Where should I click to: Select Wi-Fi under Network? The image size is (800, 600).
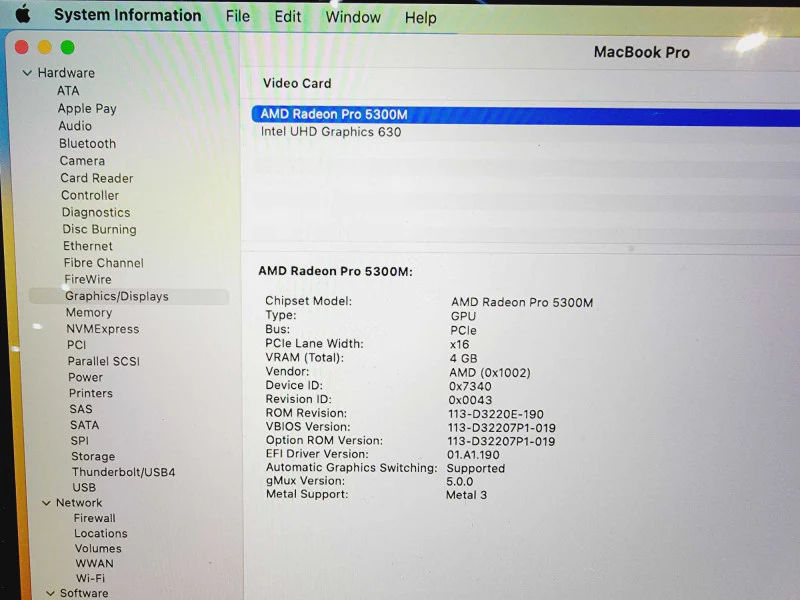pyautogui.click(x=90, y=579)
